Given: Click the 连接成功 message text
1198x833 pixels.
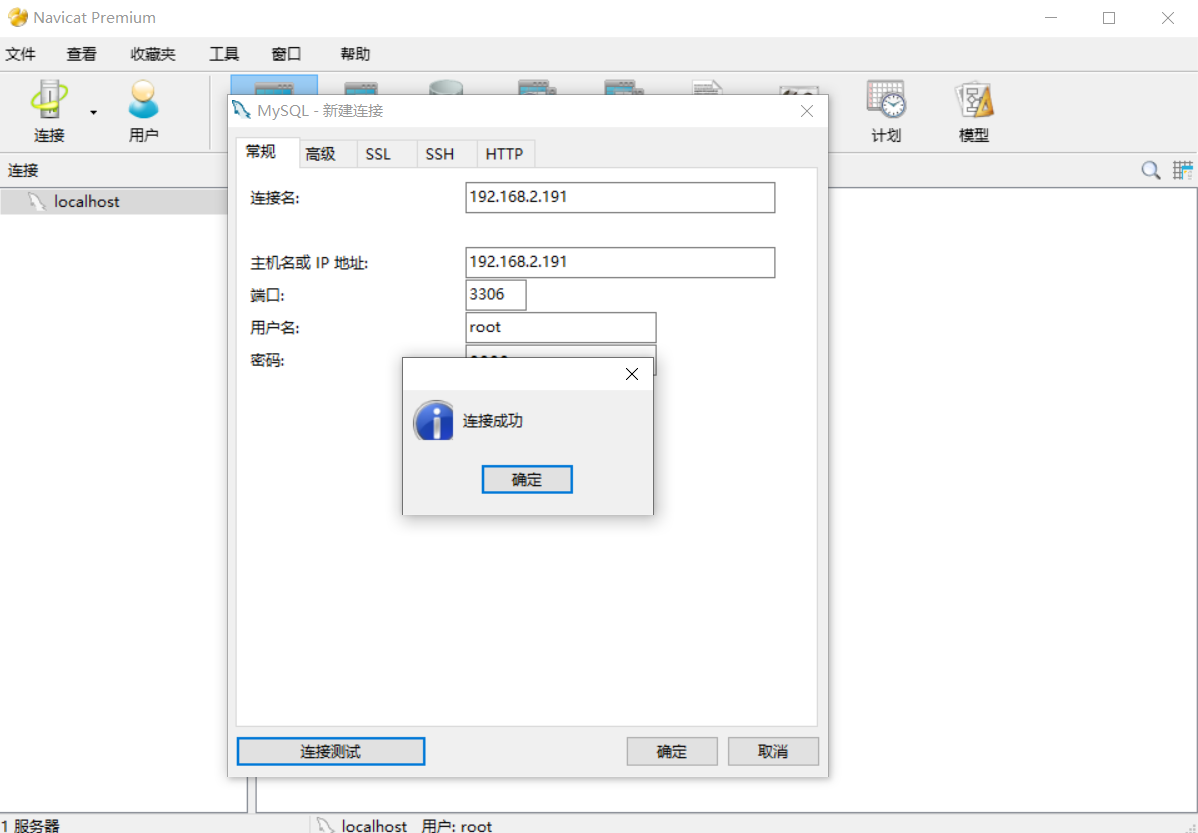Looking at the screenshot, I should point(493,421).
